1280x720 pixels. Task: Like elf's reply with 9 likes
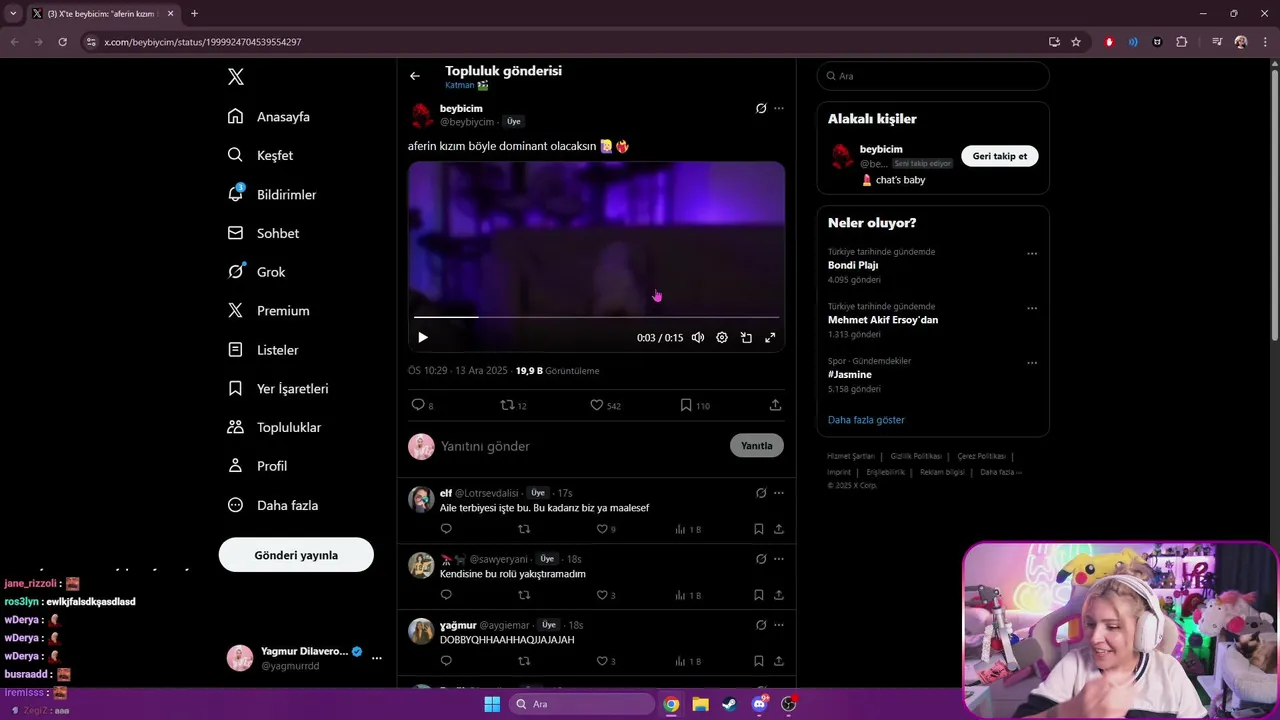tap(606, 529)
